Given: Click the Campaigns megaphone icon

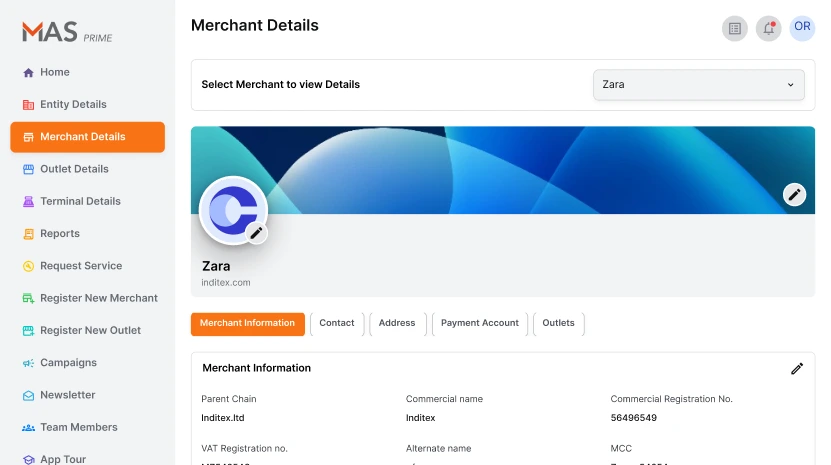Looking at the screenshot, I should [28, 363].
